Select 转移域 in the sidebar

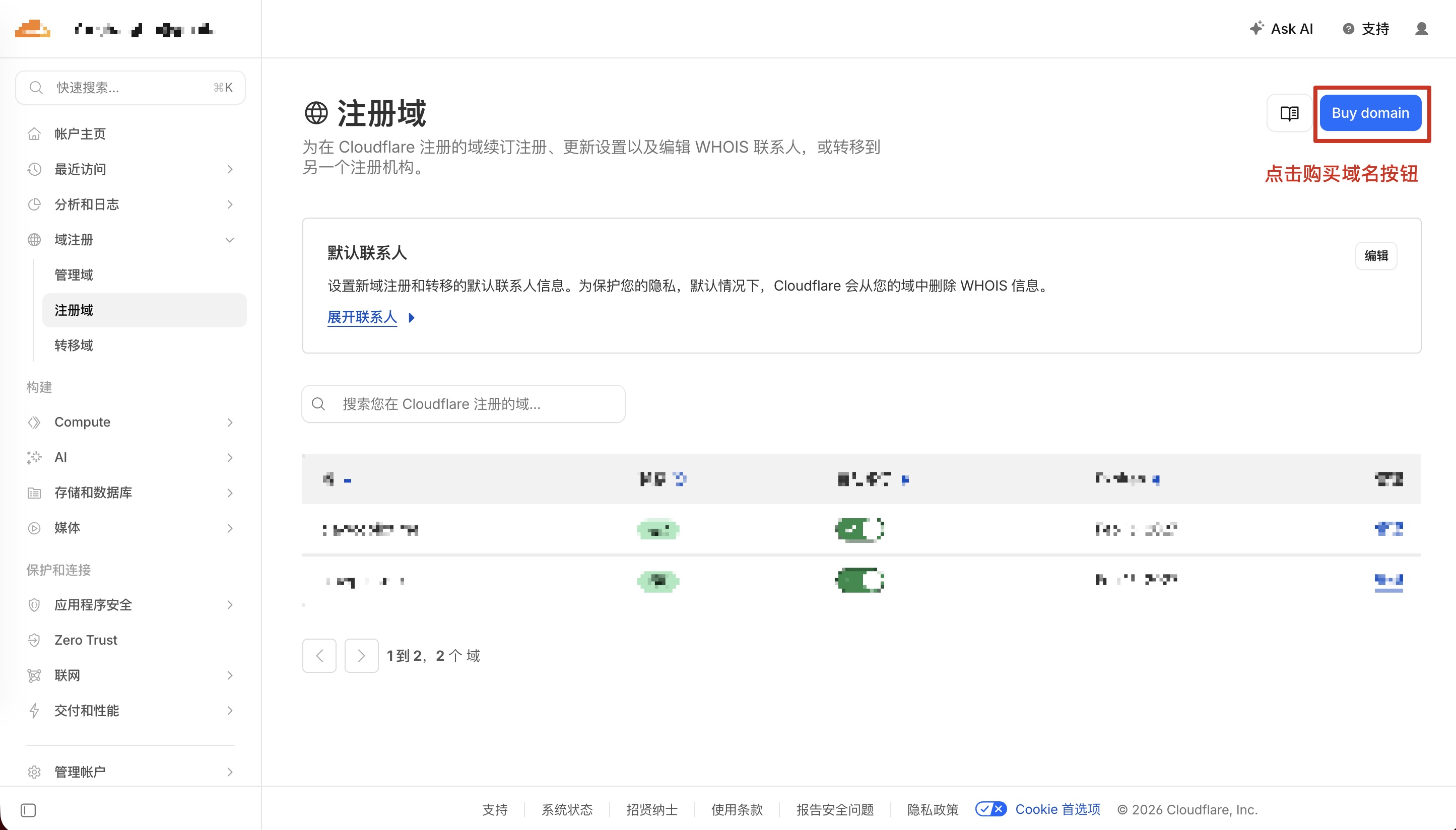(74, 345)
